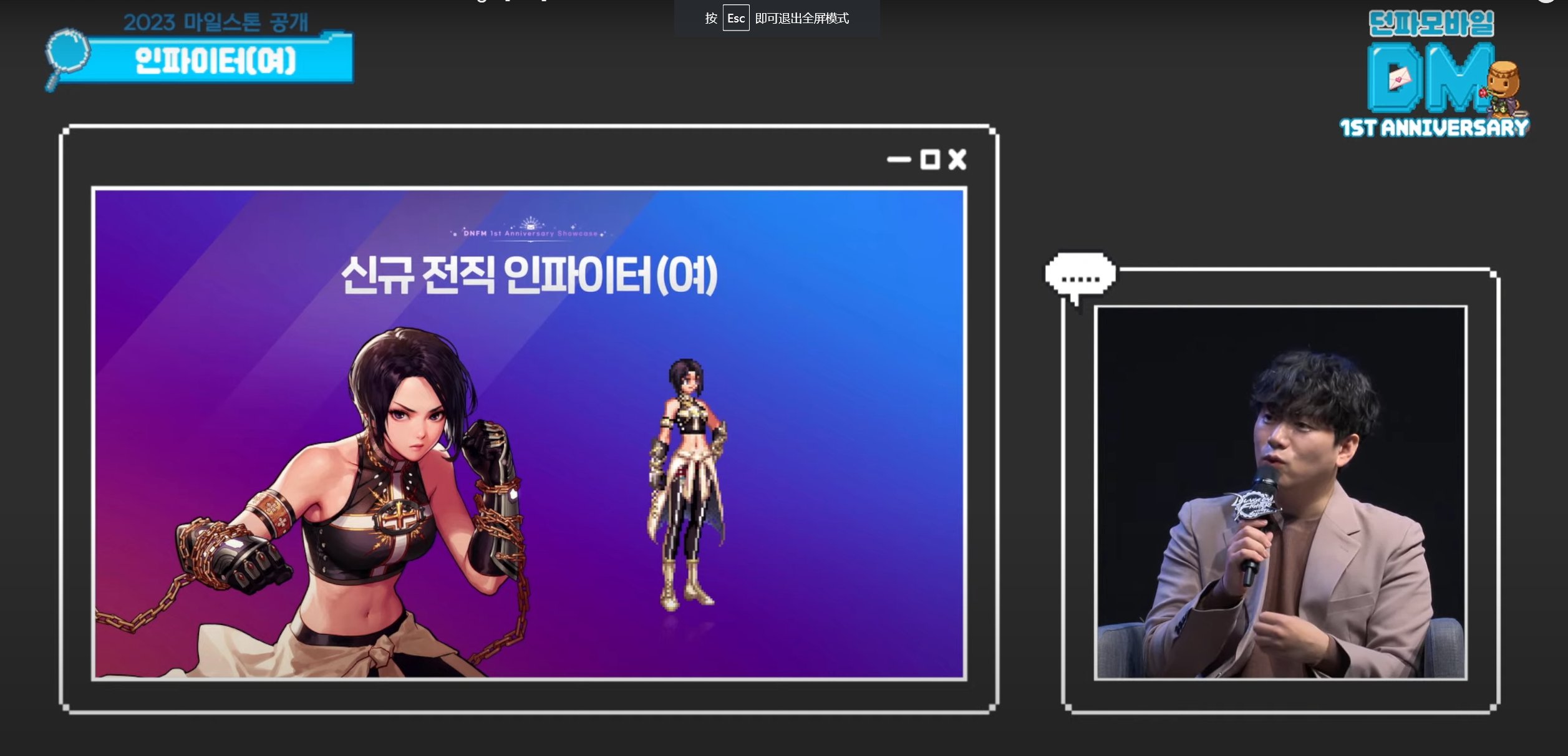The image size is (1568, 756).
Task: Click the pixel-style X close icon
Action: [957, 160]
